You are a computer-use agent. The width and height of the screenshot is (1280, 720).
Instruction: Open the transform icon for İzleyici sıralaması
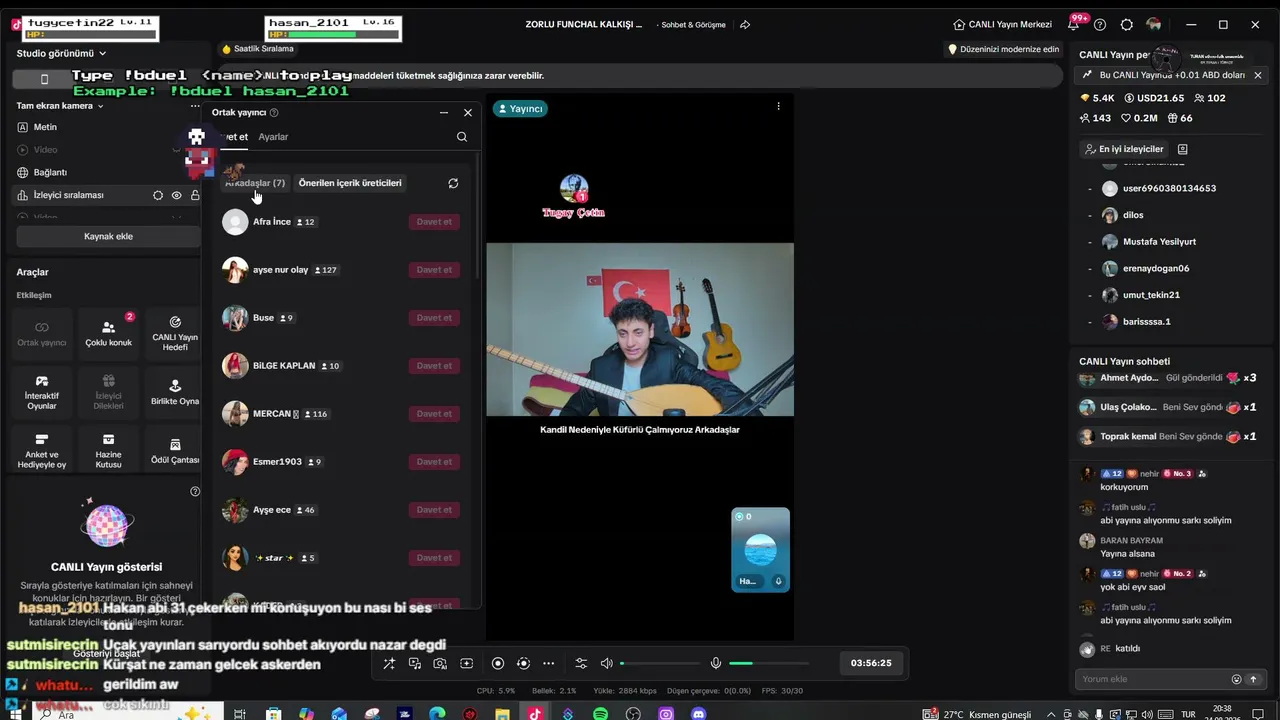[x=158, y=195]
